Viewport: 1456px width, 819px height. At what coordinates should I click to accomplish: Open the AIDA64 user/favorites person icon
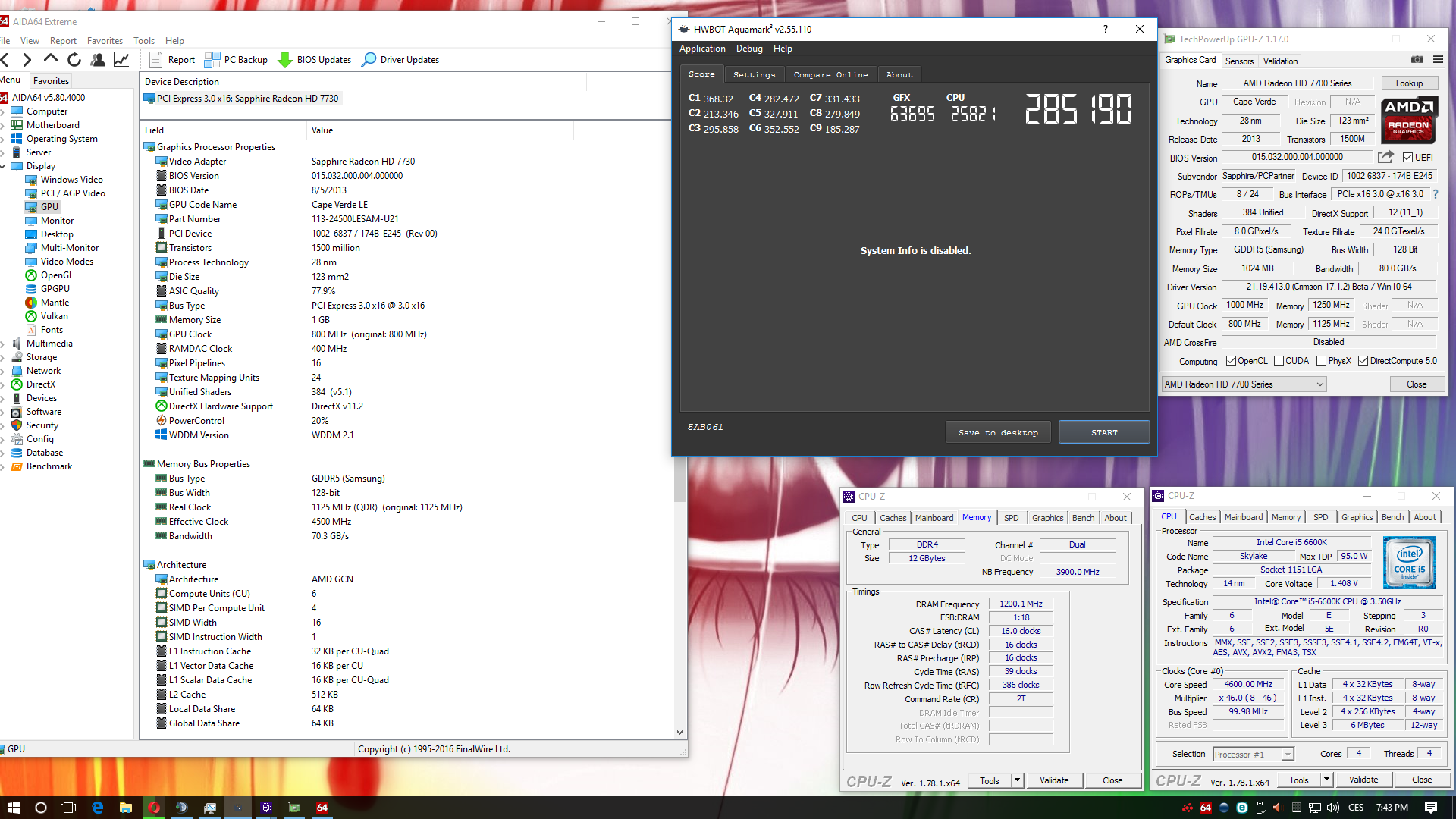[98, 60]
